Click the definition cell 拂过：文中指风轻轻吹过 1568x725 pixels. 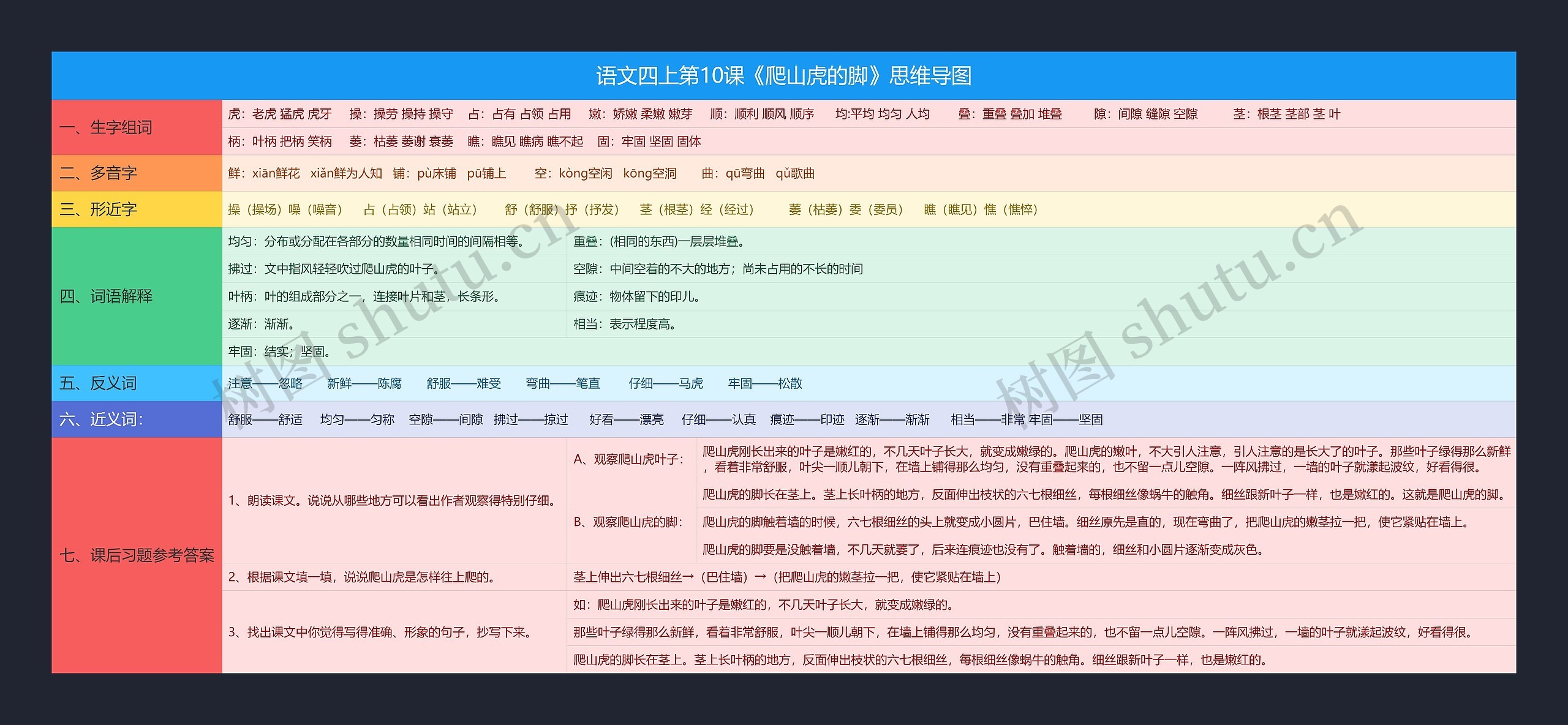tap(394, 269)
